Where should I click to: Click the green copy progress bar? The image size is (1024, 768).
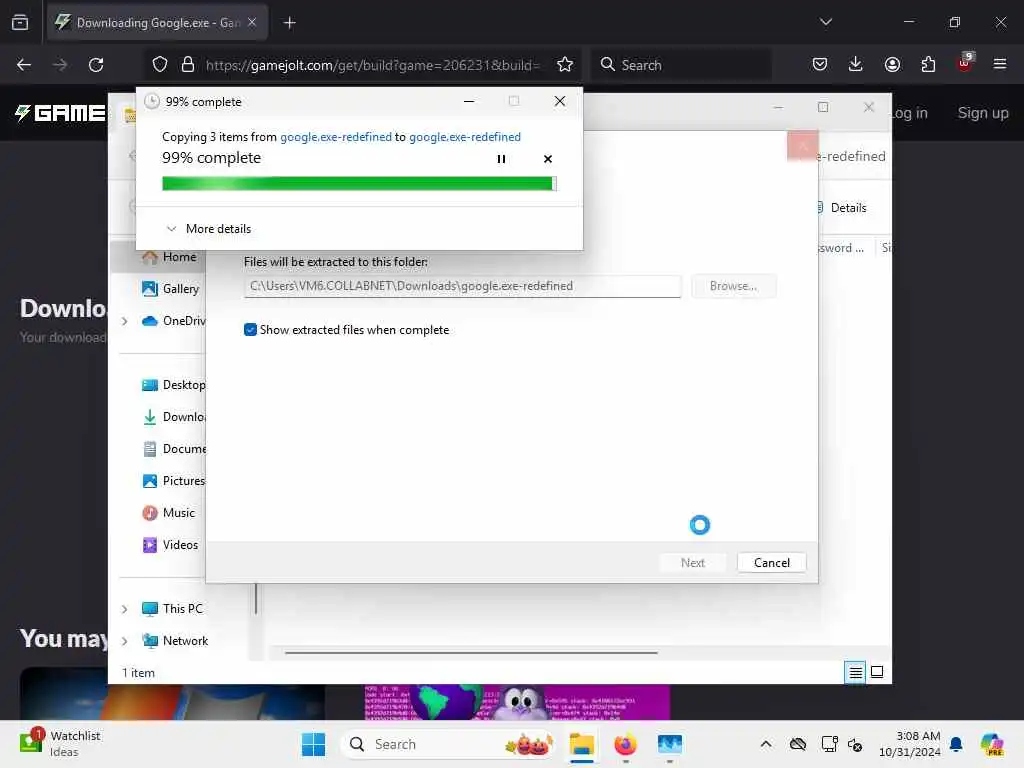click(359, 184)
